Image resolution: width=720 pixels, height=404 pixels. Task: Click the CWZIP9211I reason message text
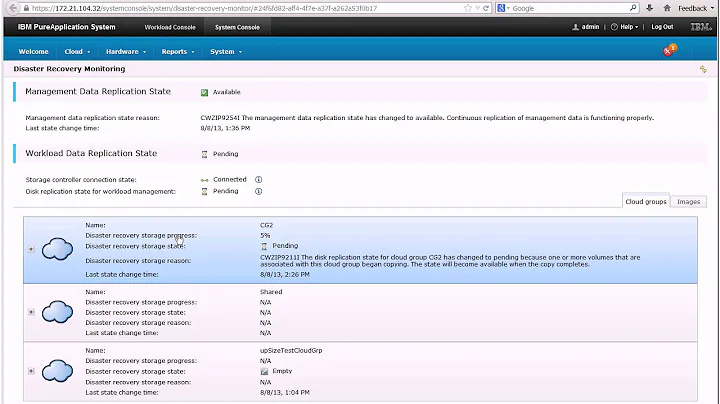(x=450, y=261)
